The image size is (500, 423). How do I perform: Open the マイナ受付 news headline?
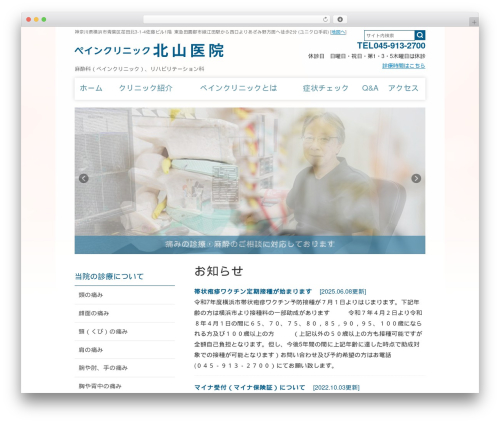[250, 387]
